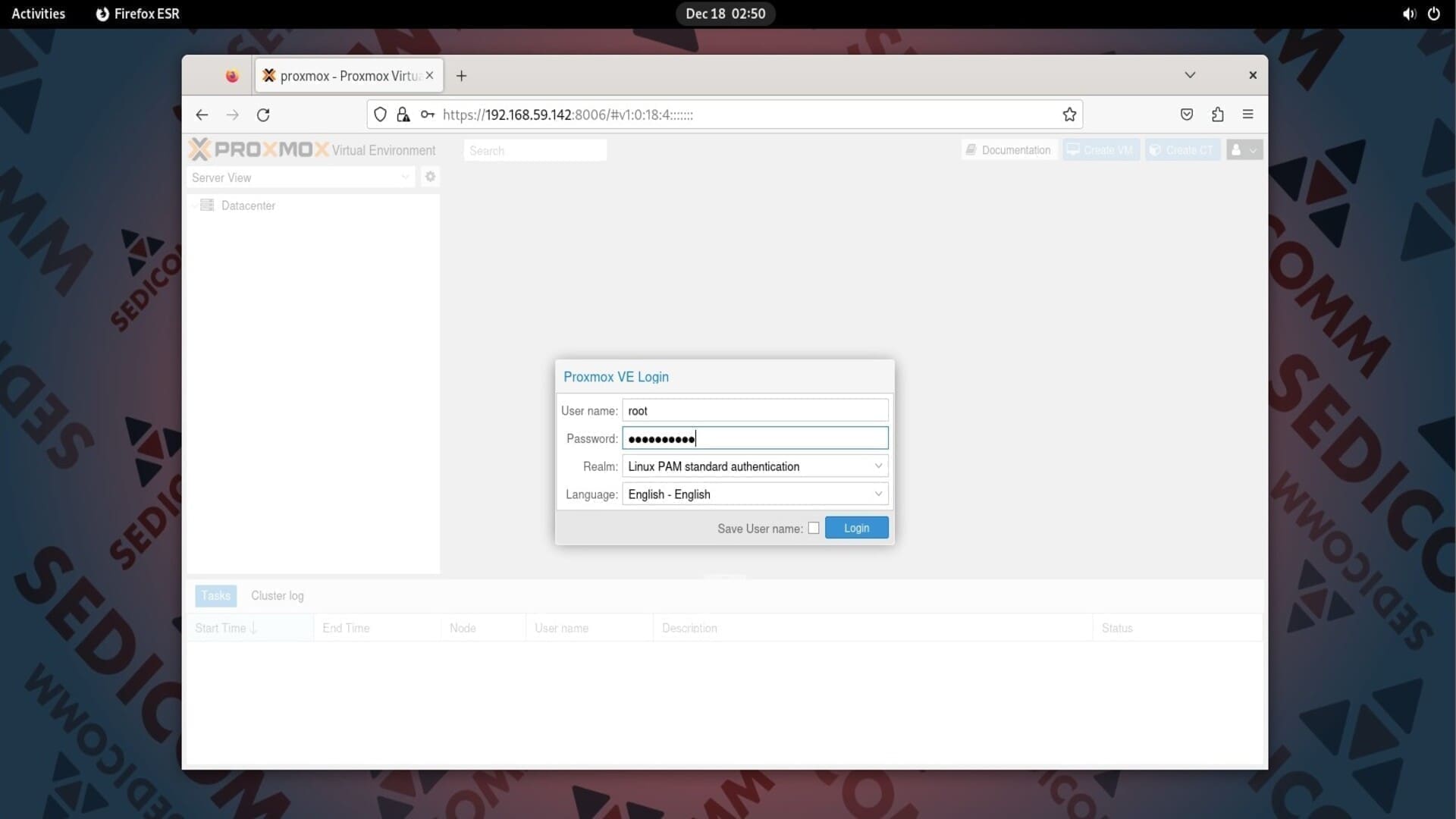Click the padlock site security icon

point(403,115)
